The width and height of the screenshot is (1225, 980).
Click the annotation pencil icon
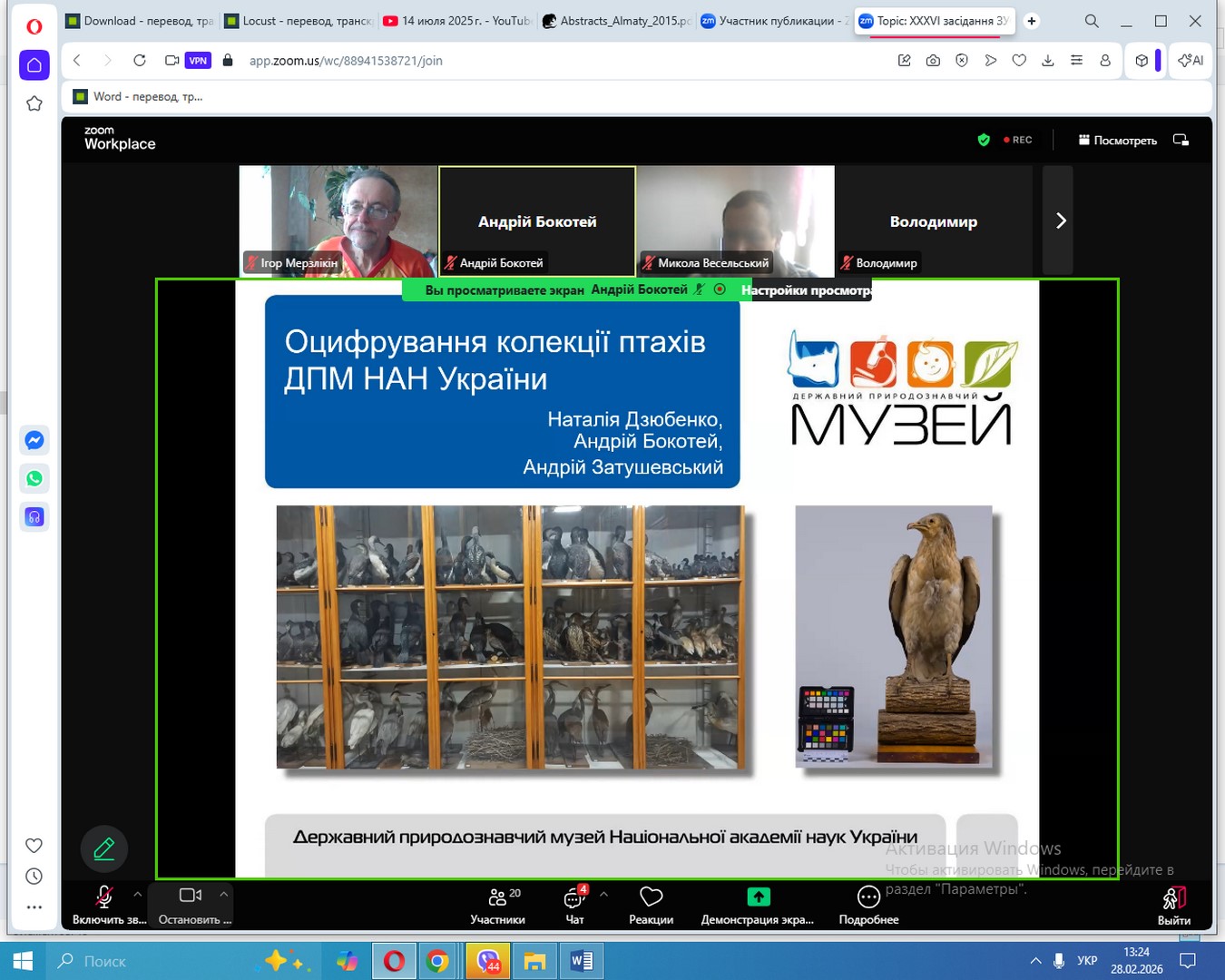tap(104, 848)
